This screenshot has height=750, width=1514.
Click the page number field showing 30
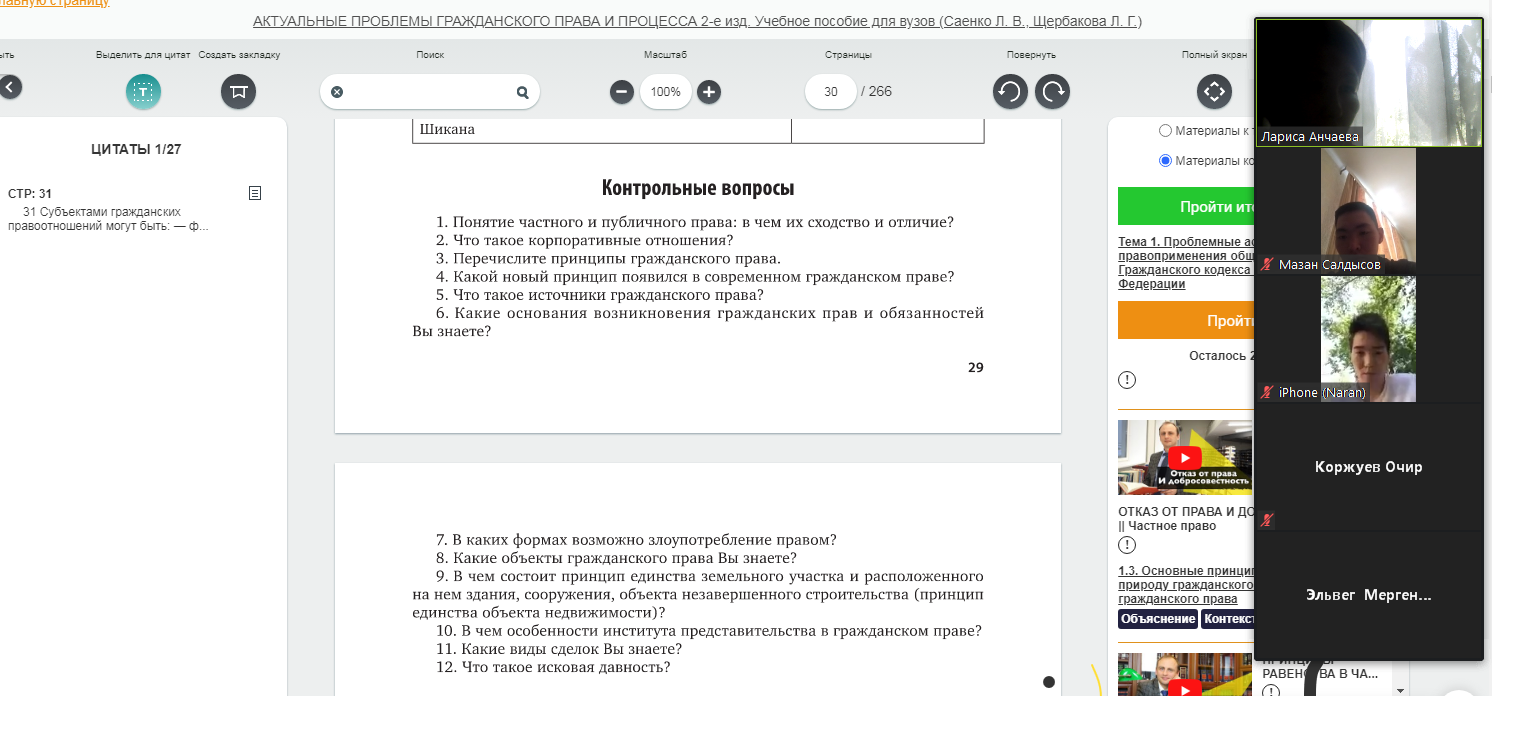[831, 92]
